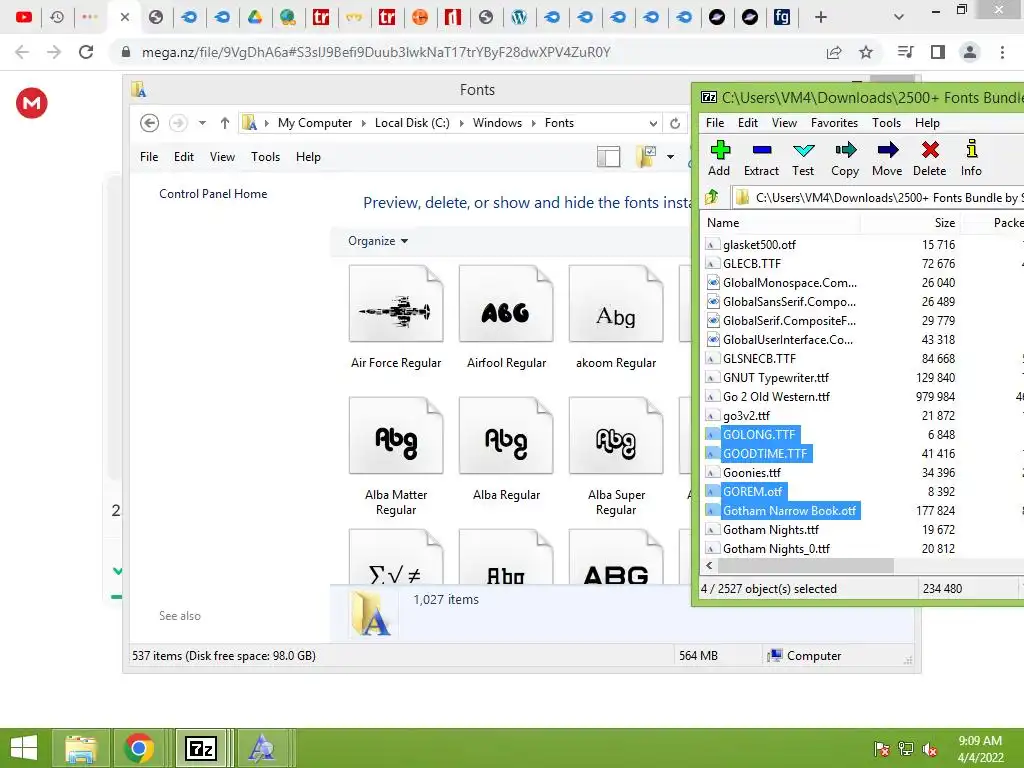The width and height of the screenshot is (1024, 768).
Task: Click the muted volume tray icon
Action: [930, 749]
